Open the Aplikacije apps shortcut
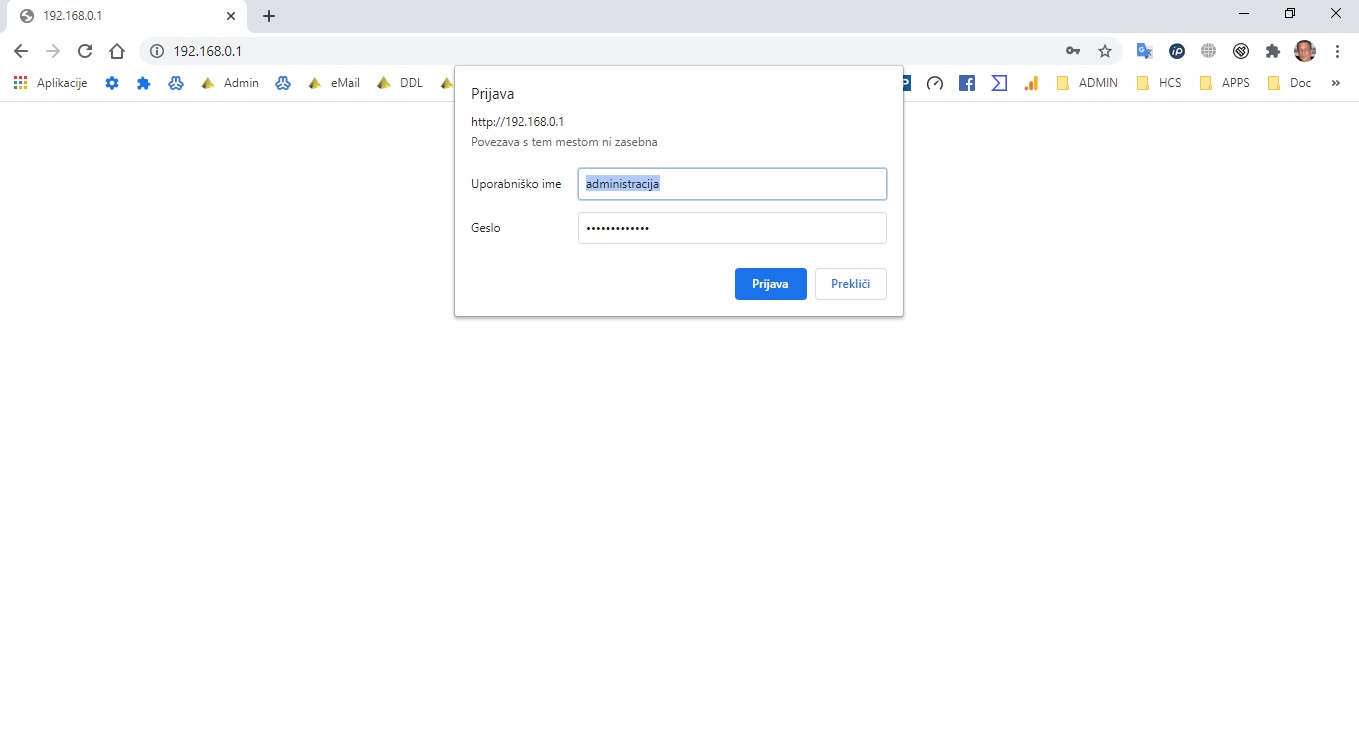The height and width of the screenshot is (735, 1359). coord(51,83)
